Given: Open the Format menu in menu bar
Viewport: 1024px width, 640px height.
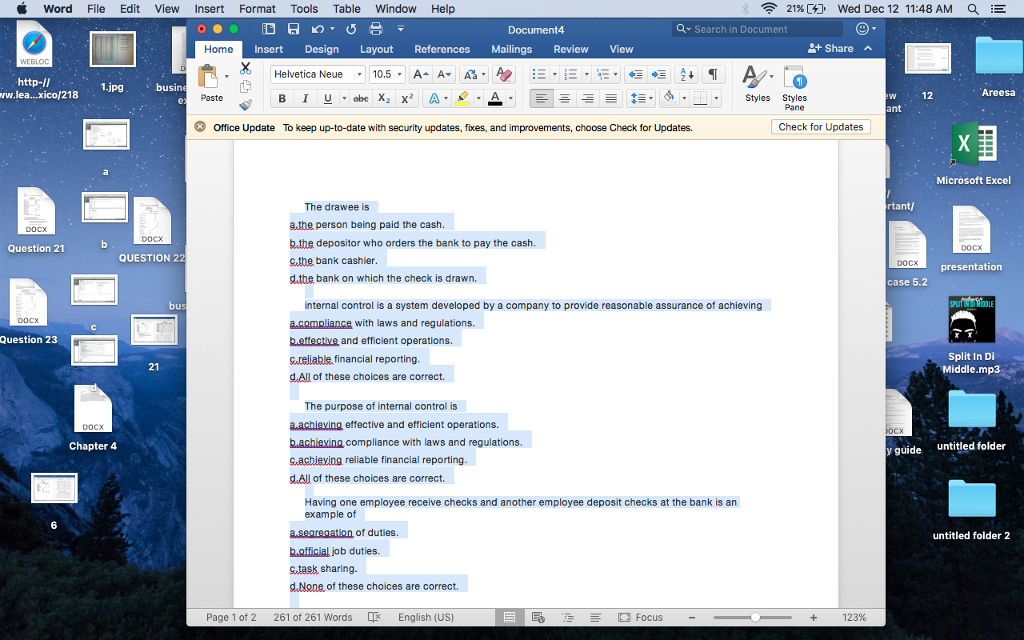Looking at the screenshot, I should coord(256,8).
